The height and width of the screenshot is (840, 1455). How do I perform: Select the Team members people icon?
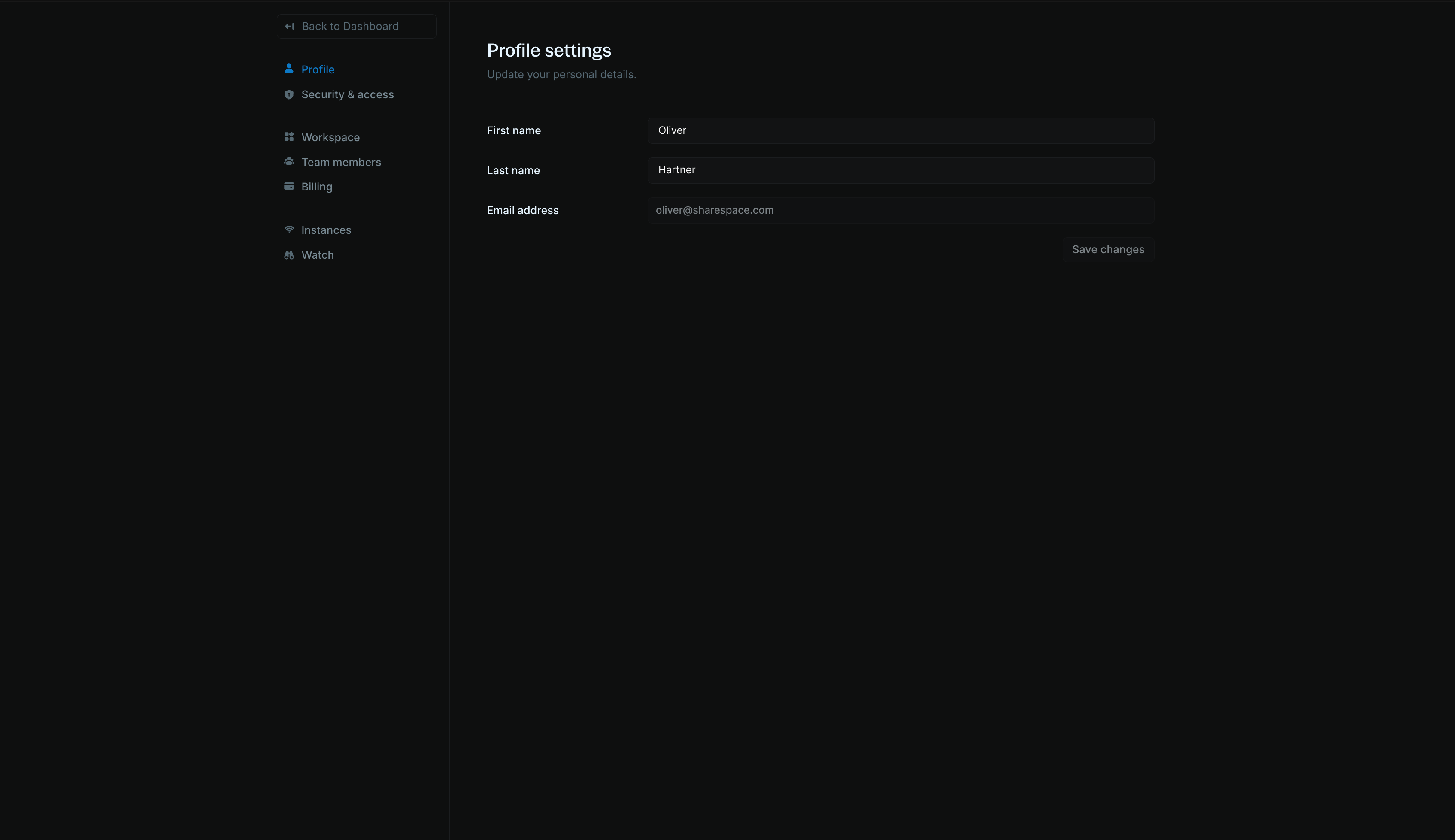pos(289,162)
